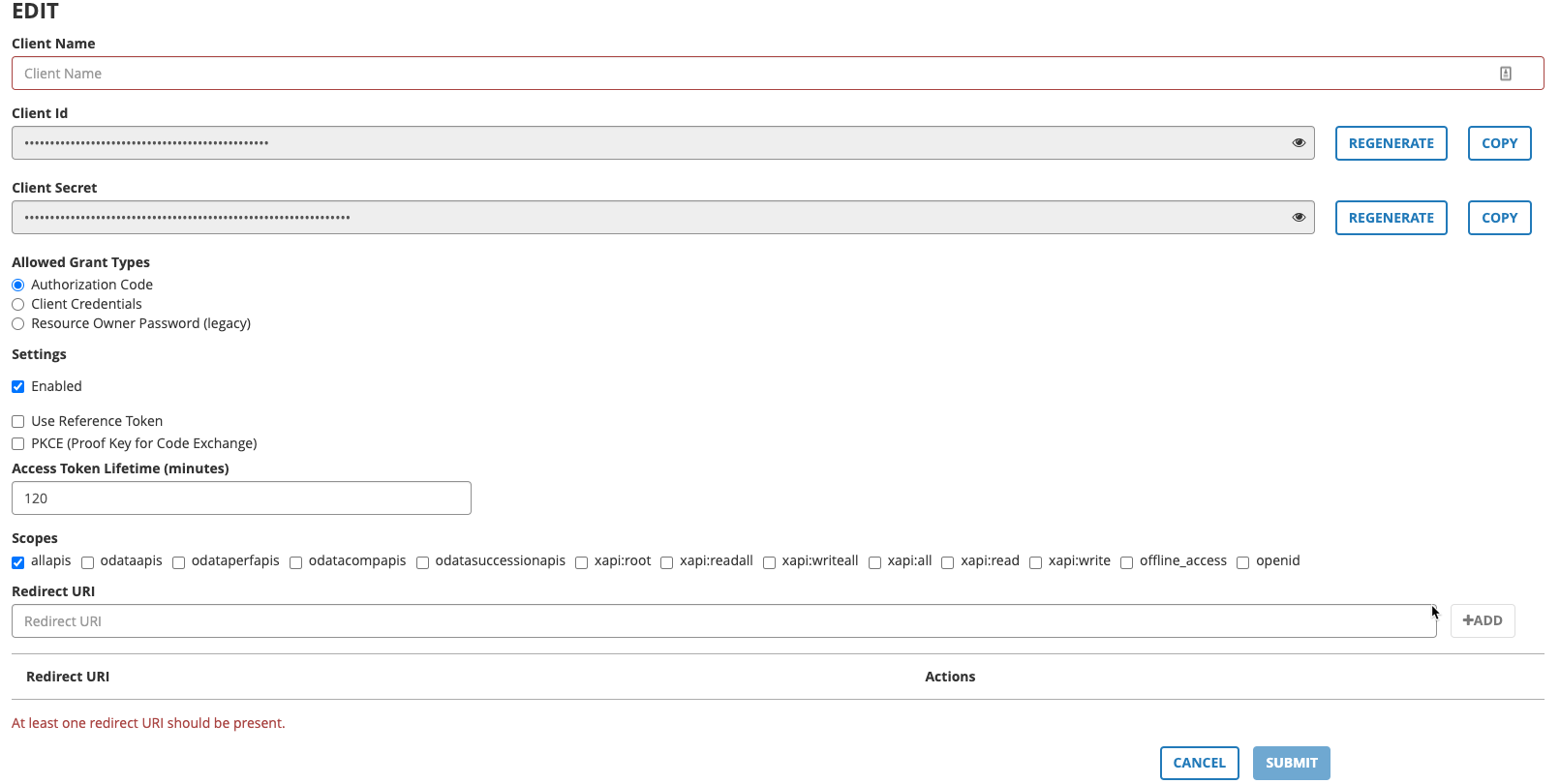The image size is (1560, 784).
Task: Check the odatasuccessionapis scope
Action: [x=422, y=562]
